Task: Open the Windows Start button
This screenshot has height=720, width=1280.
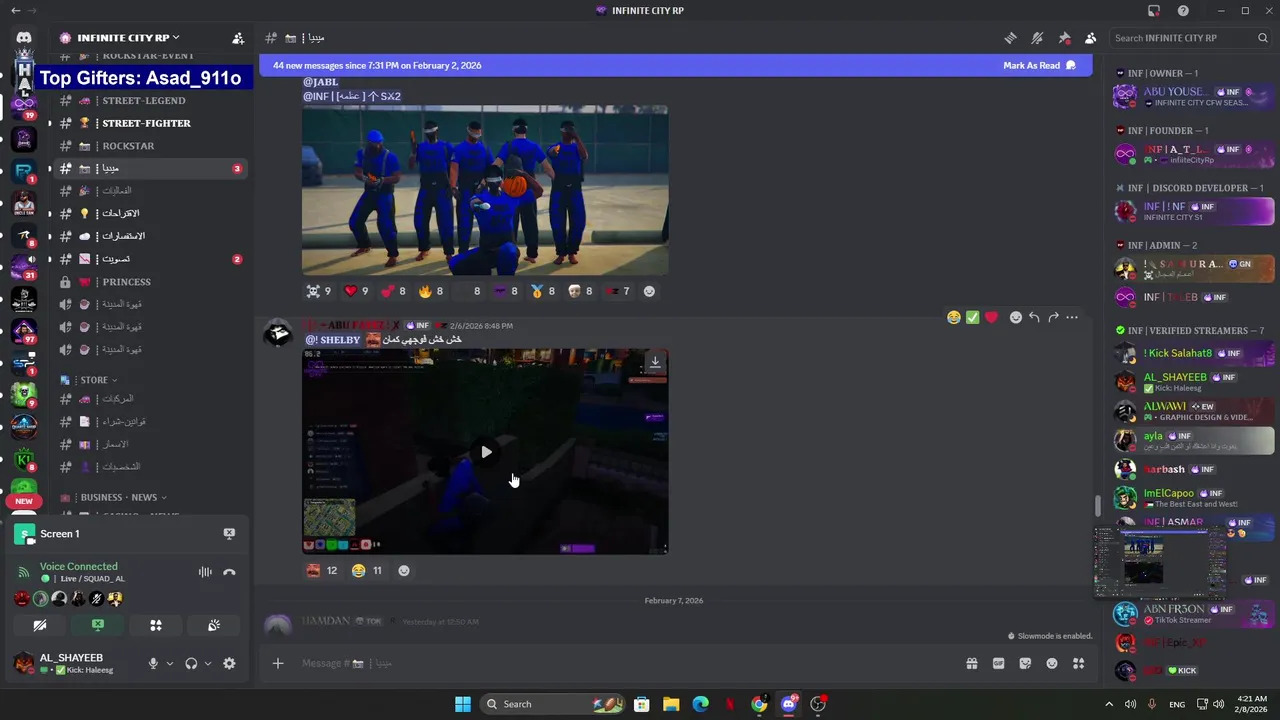Action: [x=463, y=704]
